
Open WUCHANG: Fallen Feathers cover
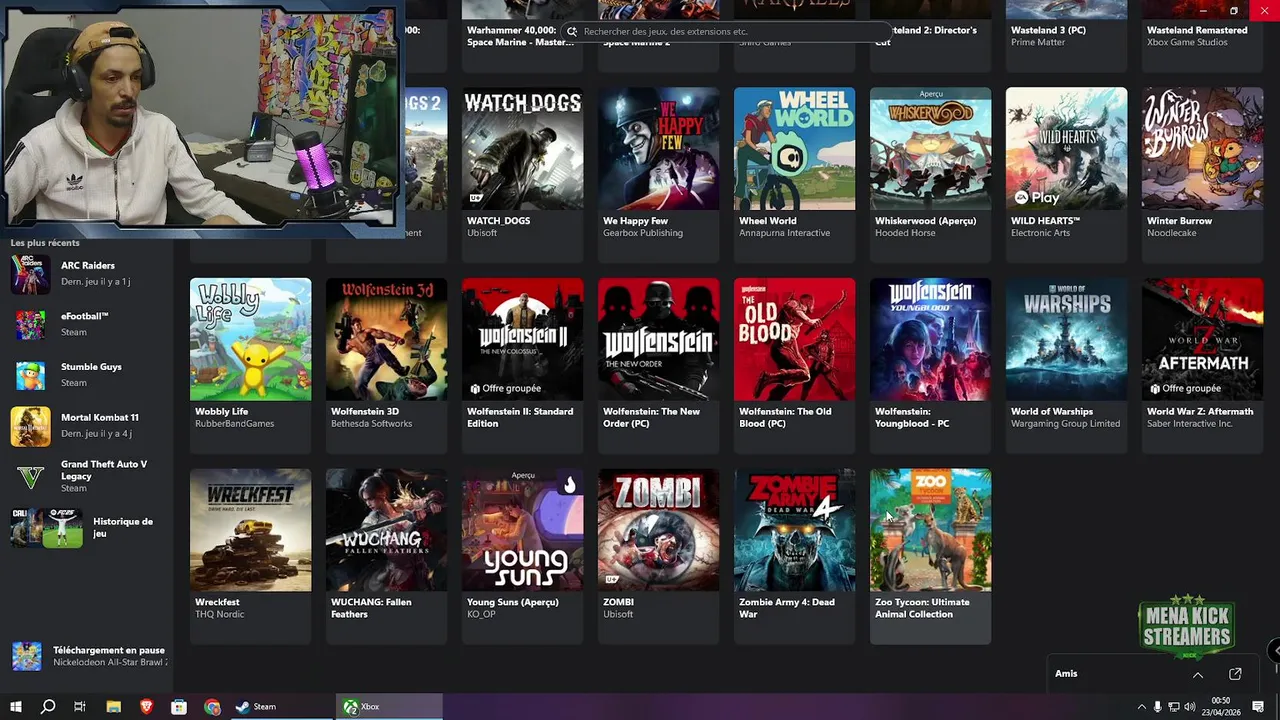coord(386,530)
